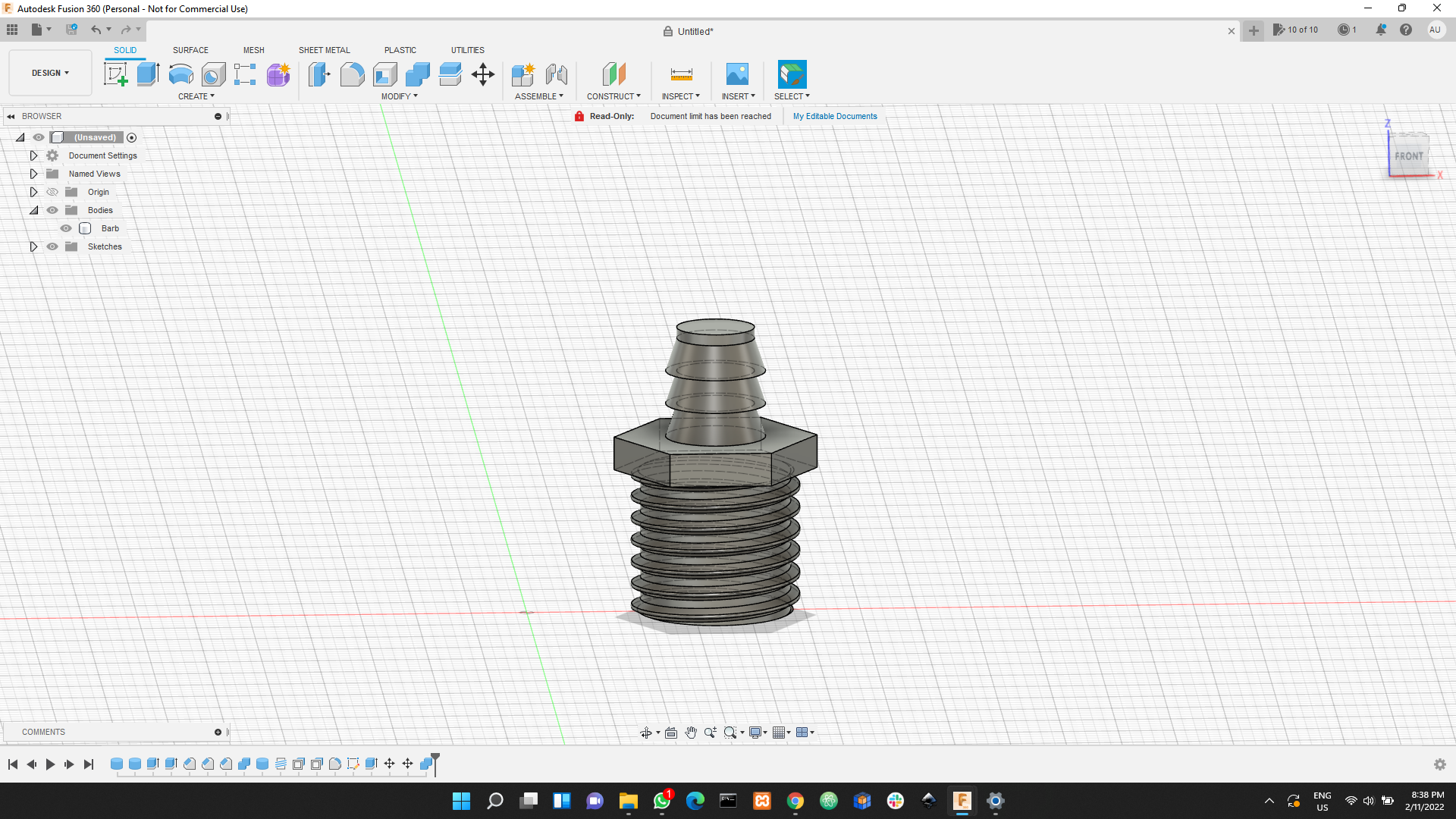Open the Extrude tool
1456x819 pixels.
click(x=147, y=74)
